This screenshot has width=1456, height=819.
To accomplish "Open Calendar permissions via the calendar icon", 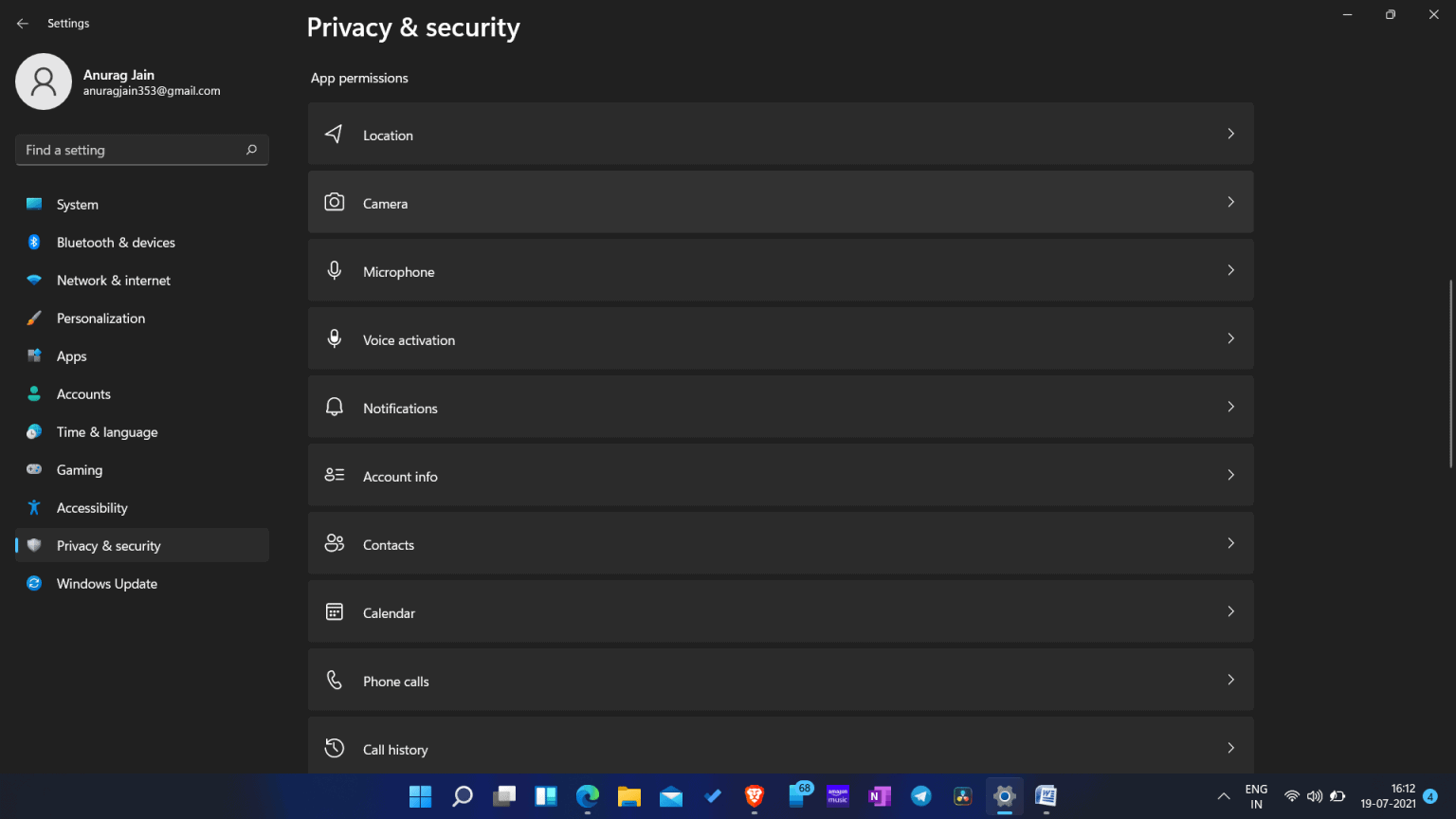I will pyautogui.click(x=334, y=610).
